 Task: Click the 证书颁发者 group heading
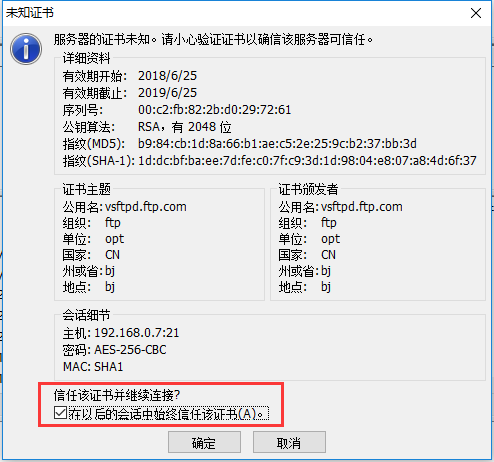click(308, 189)
